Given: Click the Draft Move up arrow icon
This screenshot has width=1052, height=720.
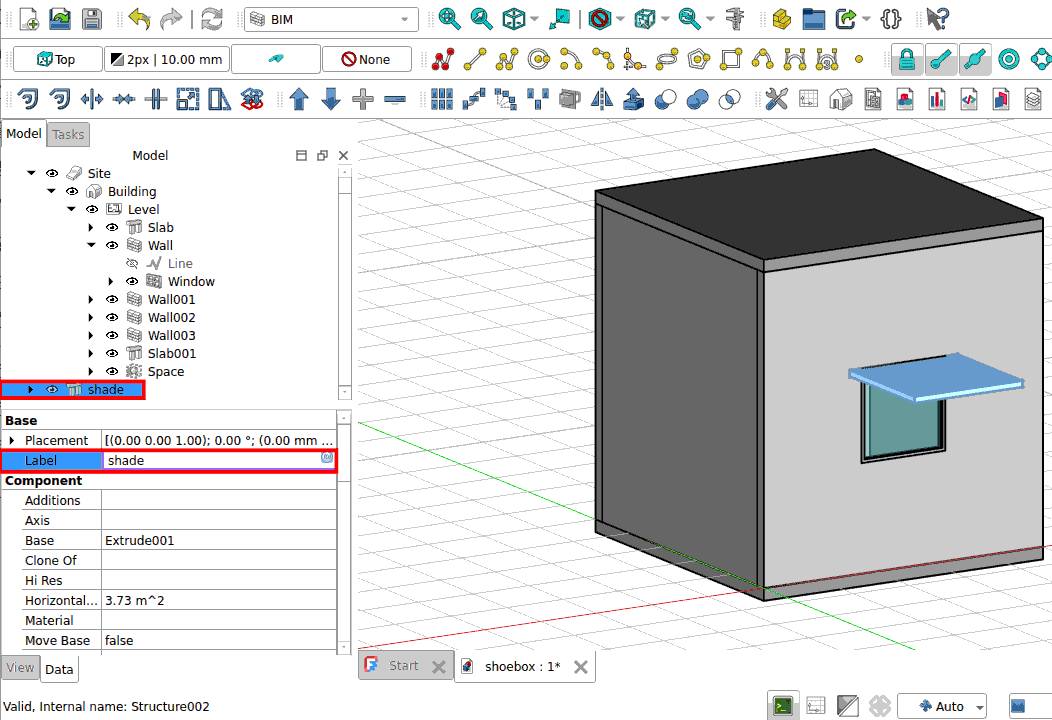Looking at the screenshot, I should coord(299,99).
